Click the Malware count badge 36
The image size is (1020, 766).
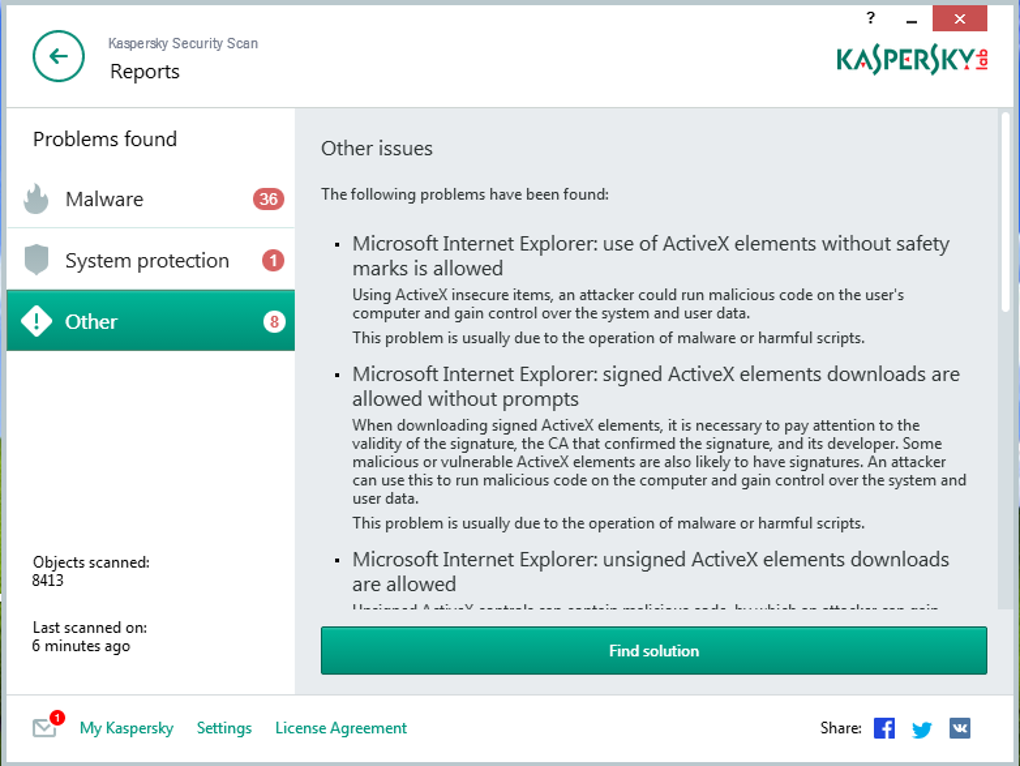click(x=268, y=199)
